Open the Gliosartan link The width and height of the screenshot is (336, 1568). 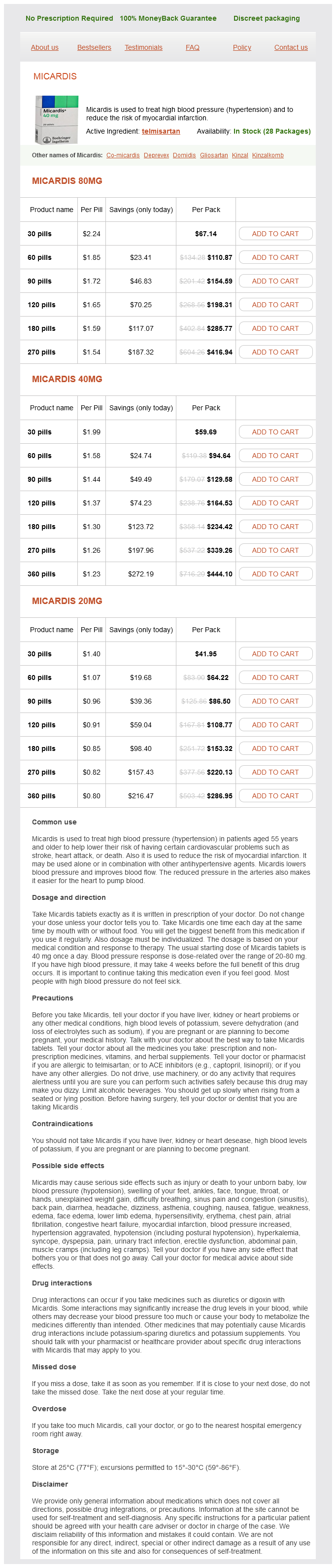214,155
